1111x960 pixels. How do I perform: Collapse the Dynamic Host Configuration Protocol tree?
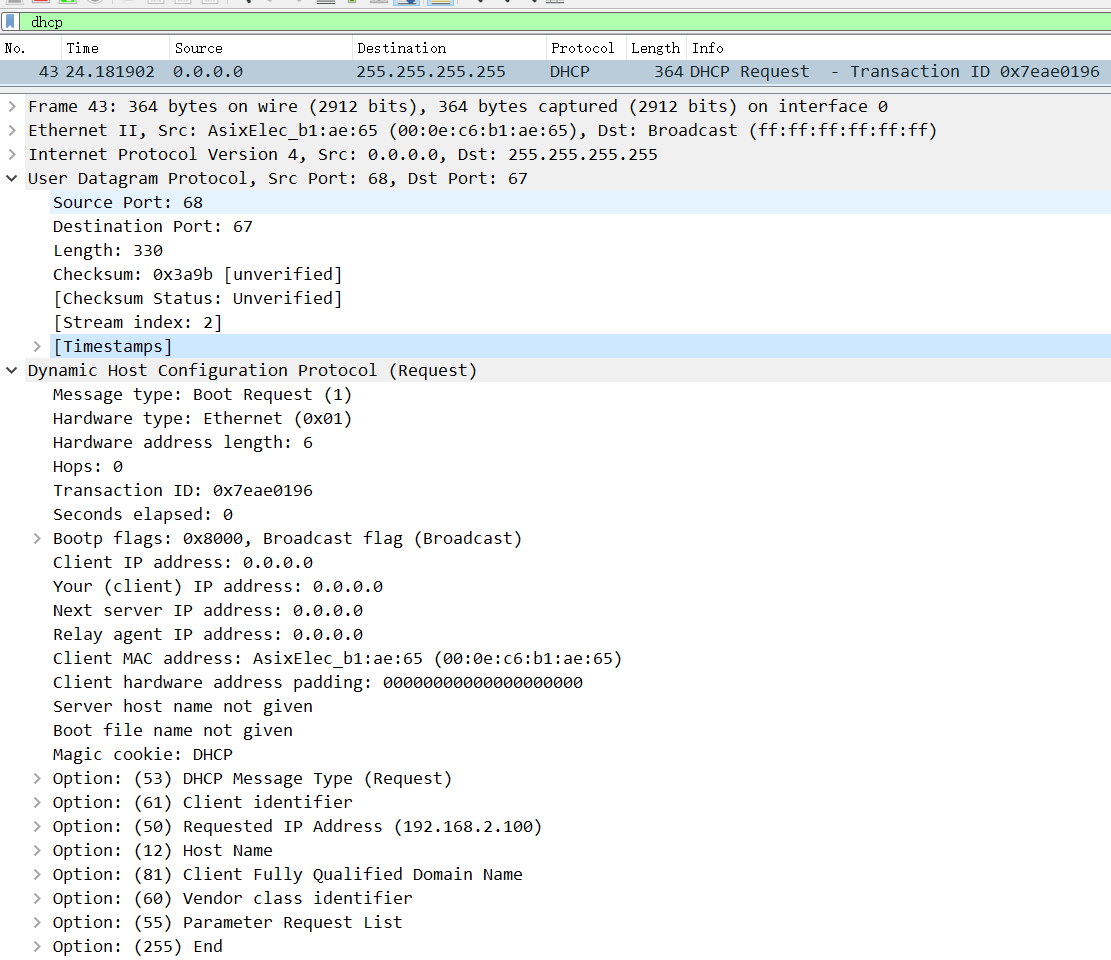coord(11,371)
